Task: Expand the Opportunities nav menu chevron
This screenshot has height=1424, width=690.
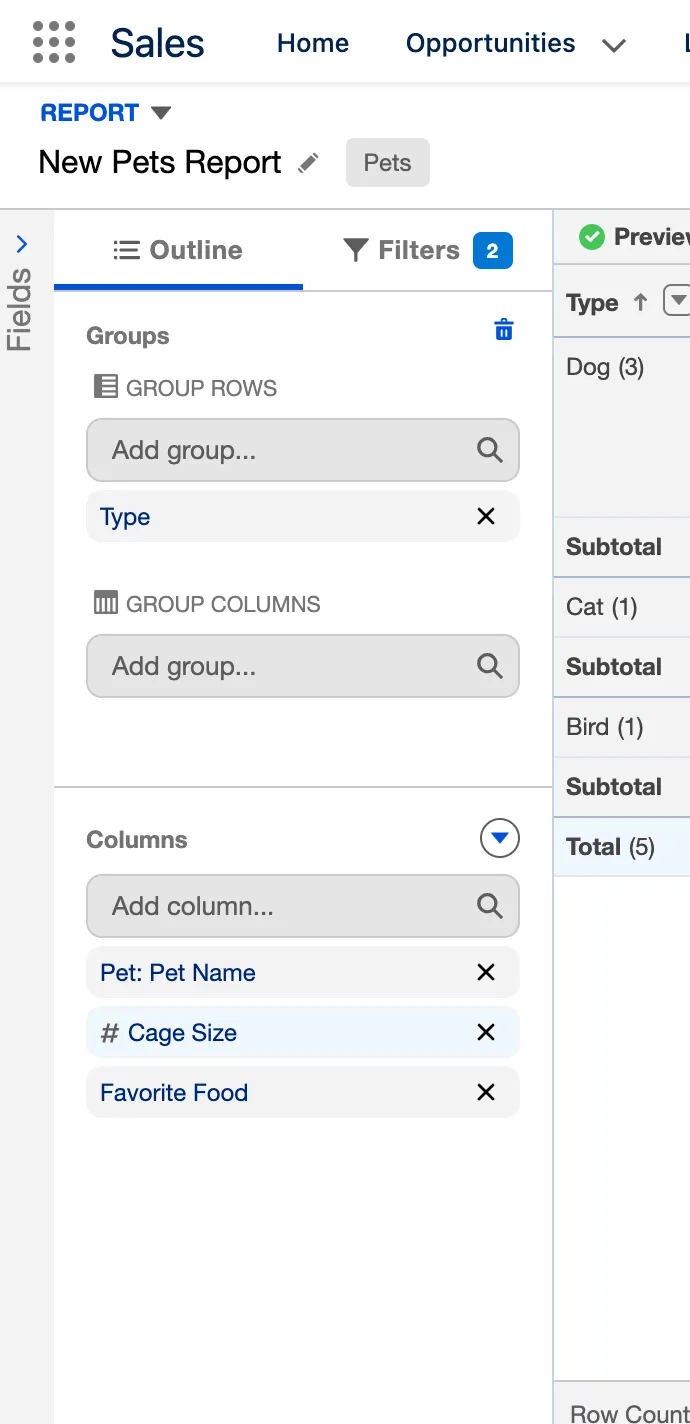Action: pos(614,45)
